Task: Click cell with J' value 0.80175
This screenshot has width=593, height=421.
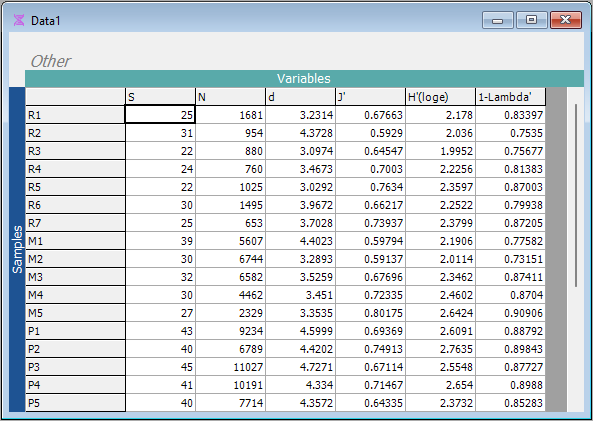Action: point(370,313)
